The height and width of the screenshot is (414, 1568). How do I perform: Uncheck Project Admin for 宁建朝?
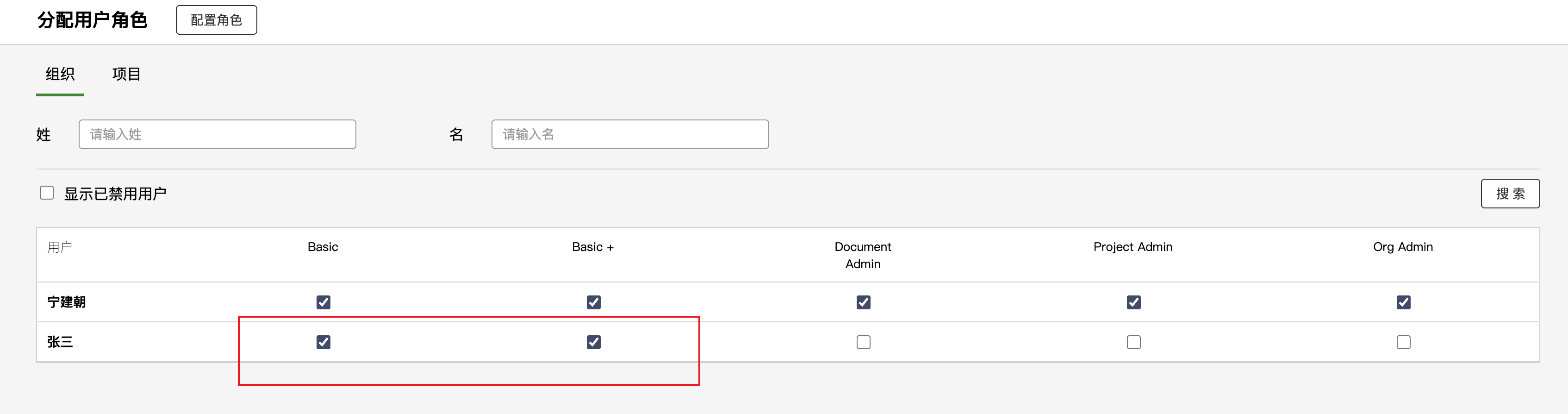[x=1133, y=302]
